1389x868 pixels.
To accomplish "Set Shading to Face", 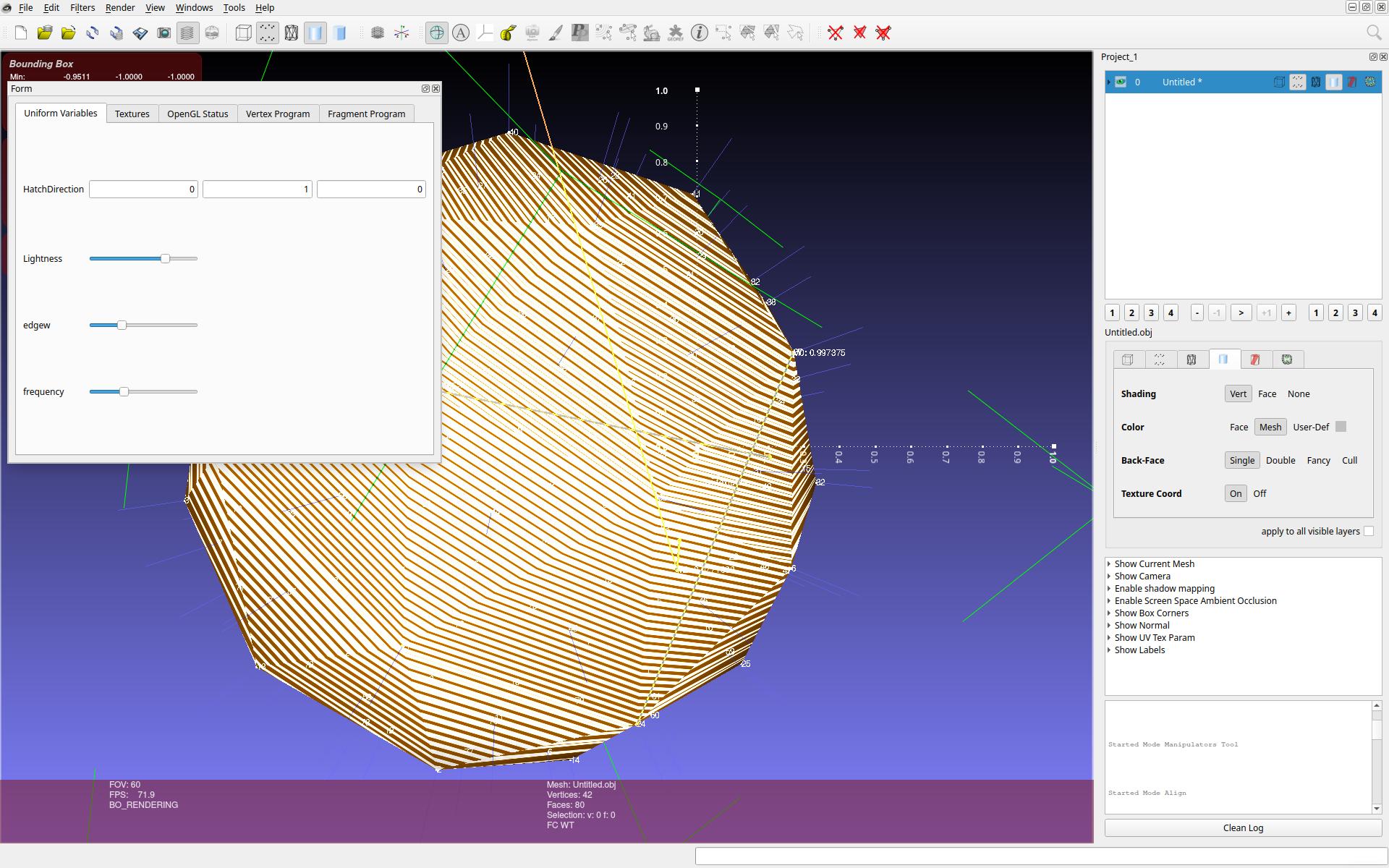I will [1267, 393].
